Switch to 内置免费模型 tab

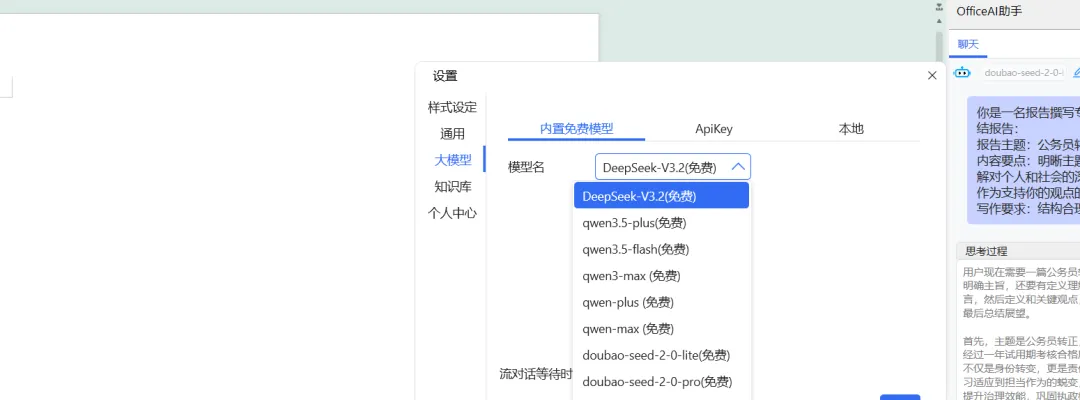[x=577, y=129]
